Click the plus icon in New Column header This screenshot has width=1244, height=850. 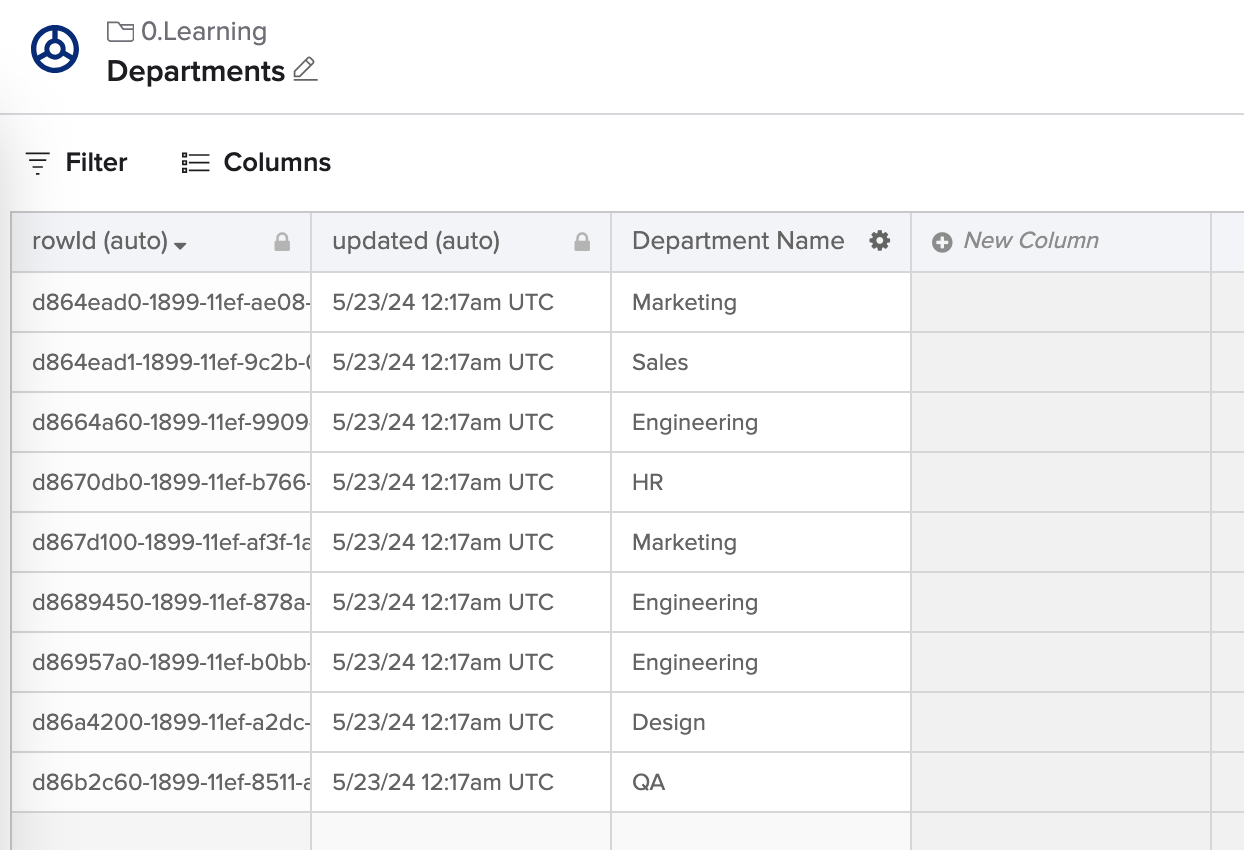point(941,241)
